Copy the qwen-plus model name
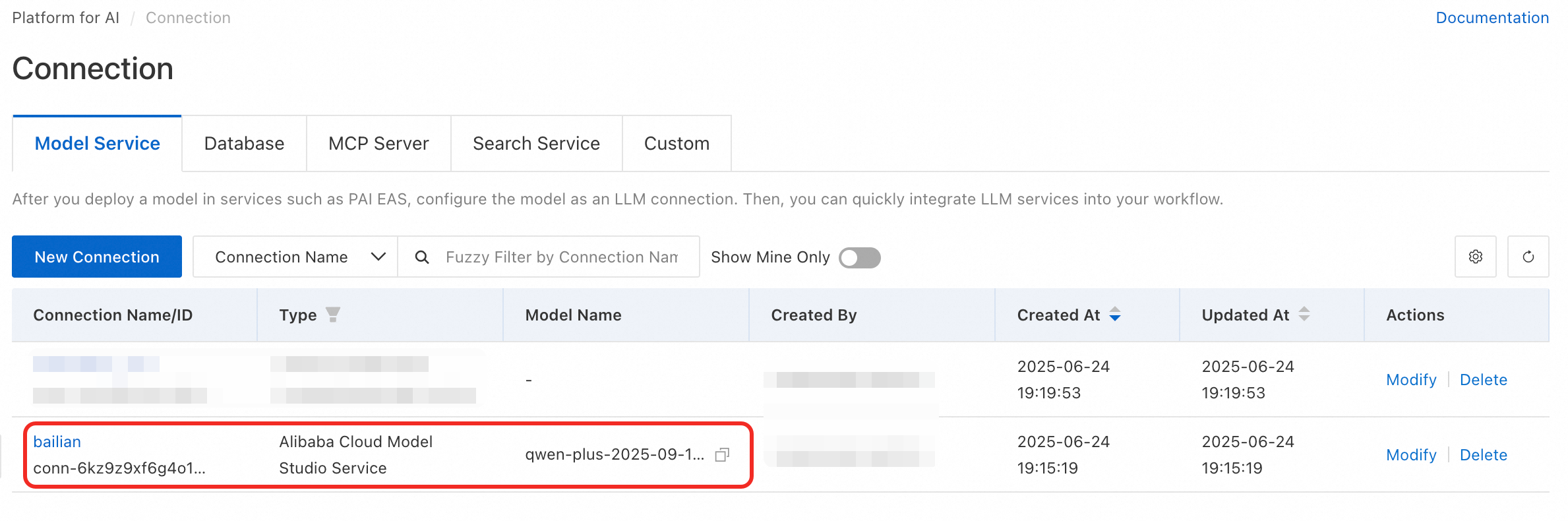The height and width of the screenshot is (521, 1568). coord(722,454)
